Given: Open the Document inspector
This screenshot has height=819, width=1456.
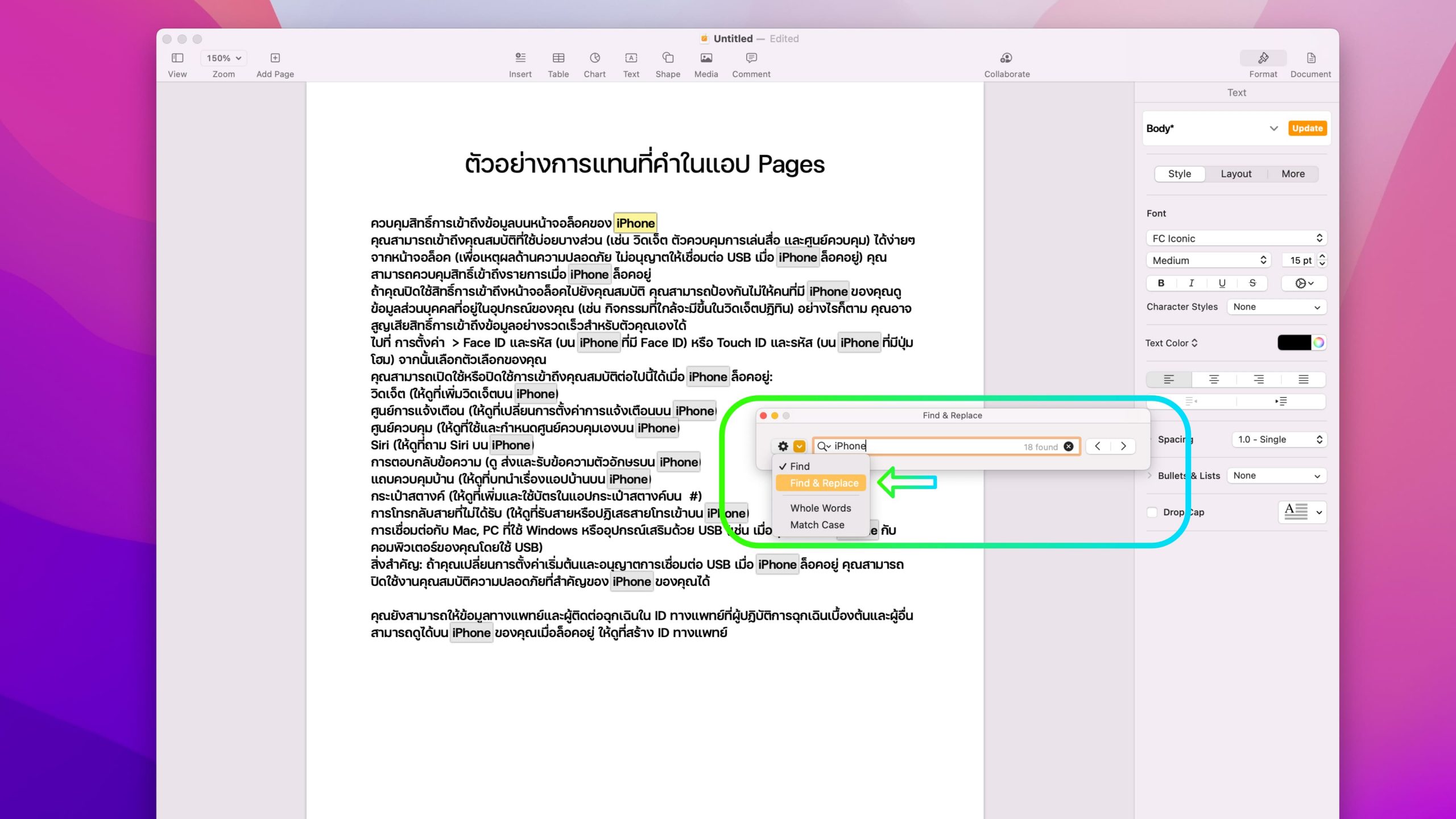Looking at the screenshot, I should [x=1310, y=58].
